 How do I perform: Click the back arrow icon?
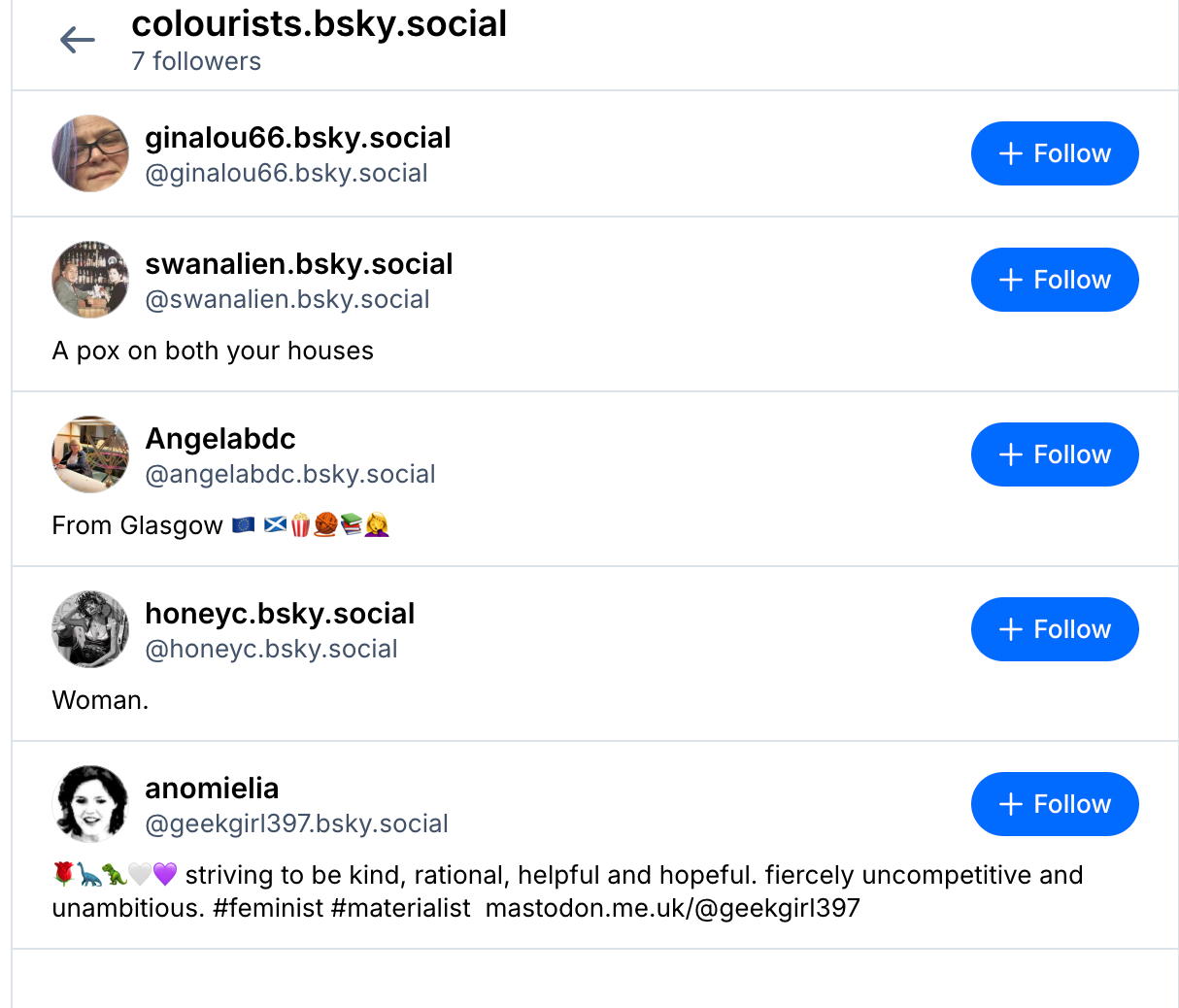pyautogui.click(x=78, y=40)
